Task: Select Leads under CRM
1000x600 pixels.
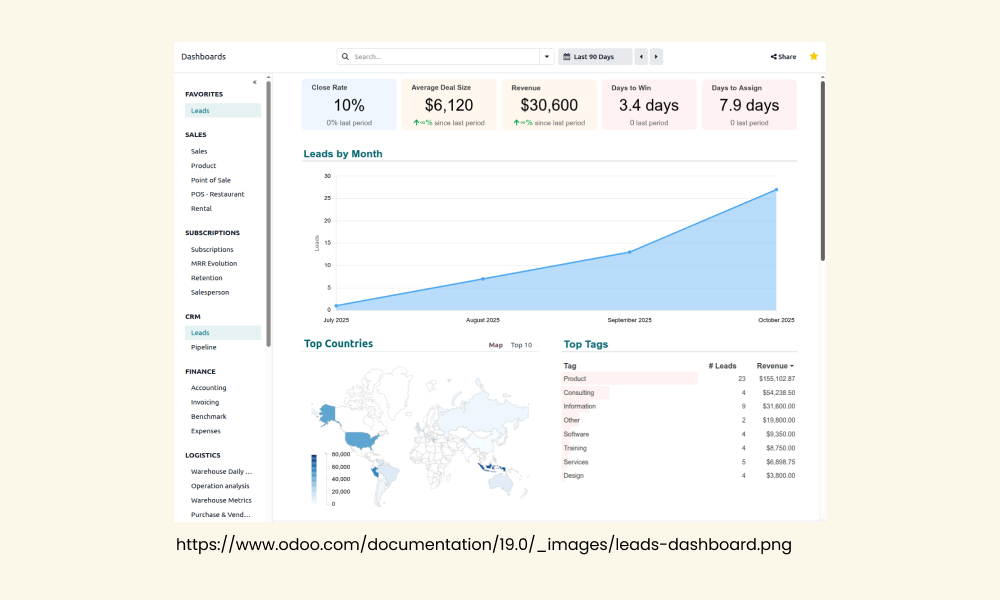Action: click(x=223, y=333)
